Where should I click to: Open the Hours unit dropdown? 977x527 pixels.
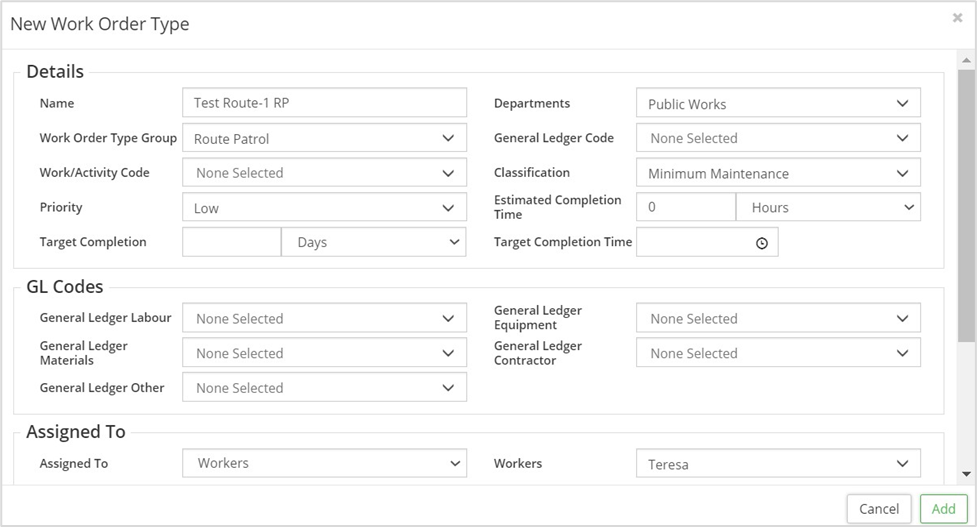pyautogui.click(x=828, y=208)
